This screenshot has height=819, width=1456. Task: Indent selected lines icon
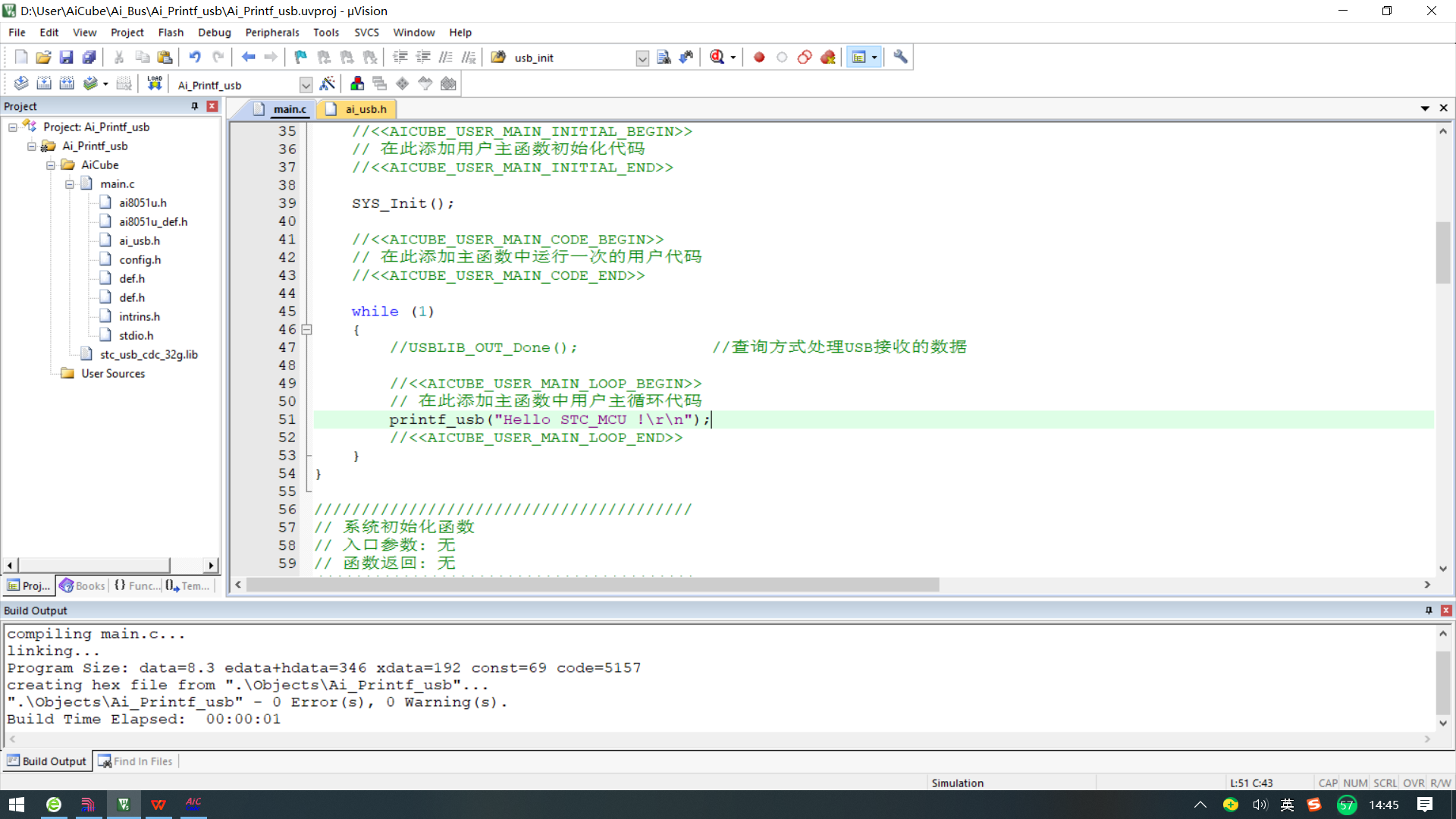pos(400,58)
